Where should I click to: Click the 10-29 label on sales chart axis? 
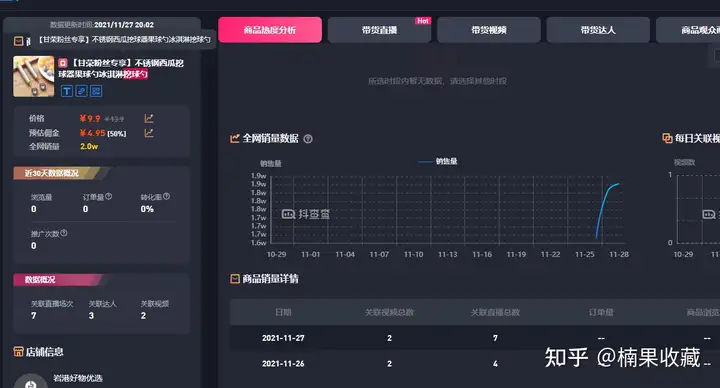click(x=276, y=254)
